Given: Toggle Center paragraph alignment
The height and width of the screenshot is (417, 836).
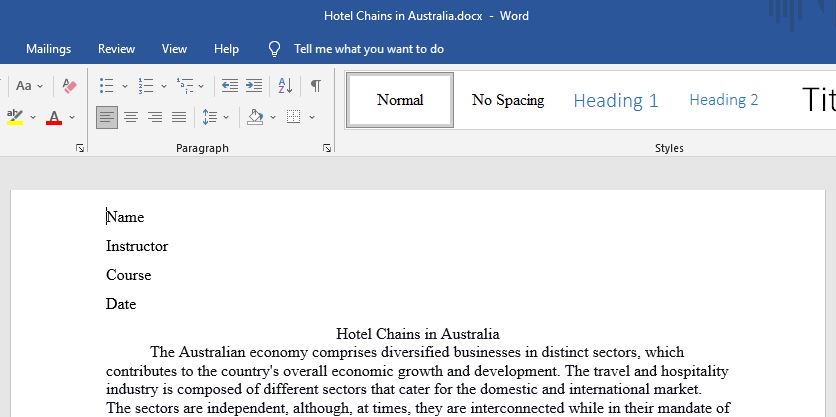Looking at the screenshot, I should click(x=131, y=117).
